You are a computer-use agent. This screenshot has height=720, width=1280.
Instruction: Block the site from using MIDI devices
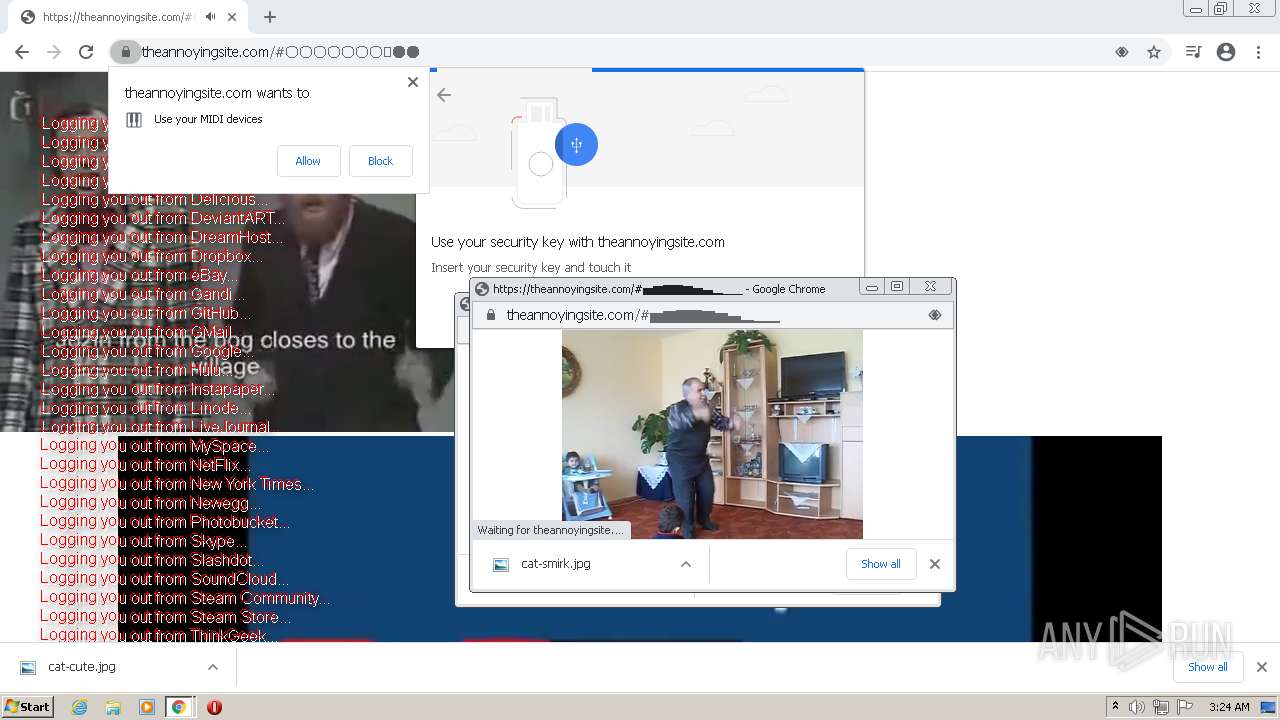pyautogui.click(x=380, y=161)
